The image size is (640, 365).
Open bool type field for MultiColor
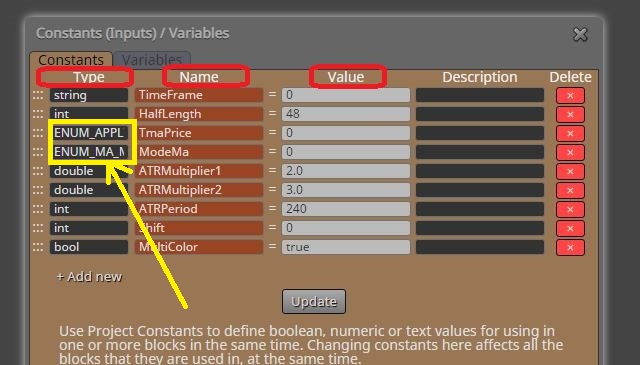[x=89, y=247]
